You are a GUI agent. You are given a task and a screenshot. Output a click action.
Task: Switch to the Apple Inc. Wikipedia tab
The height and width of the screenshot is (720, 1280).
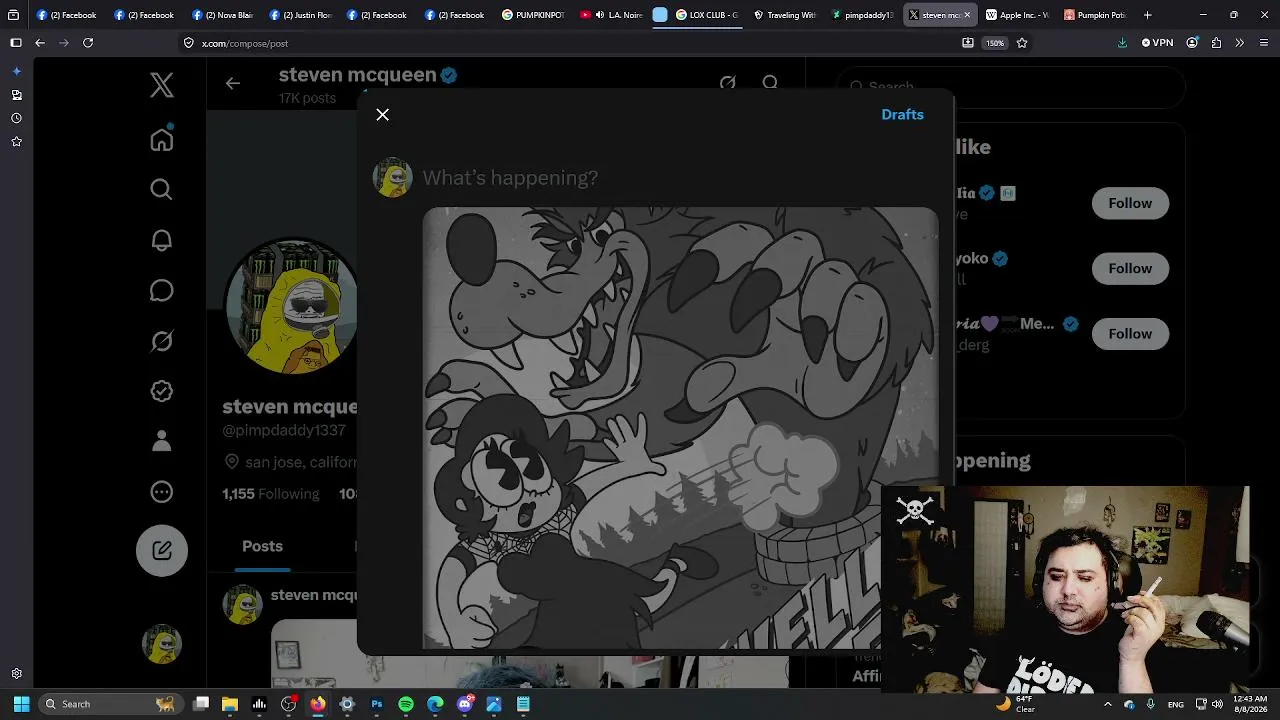(1018, 15)
